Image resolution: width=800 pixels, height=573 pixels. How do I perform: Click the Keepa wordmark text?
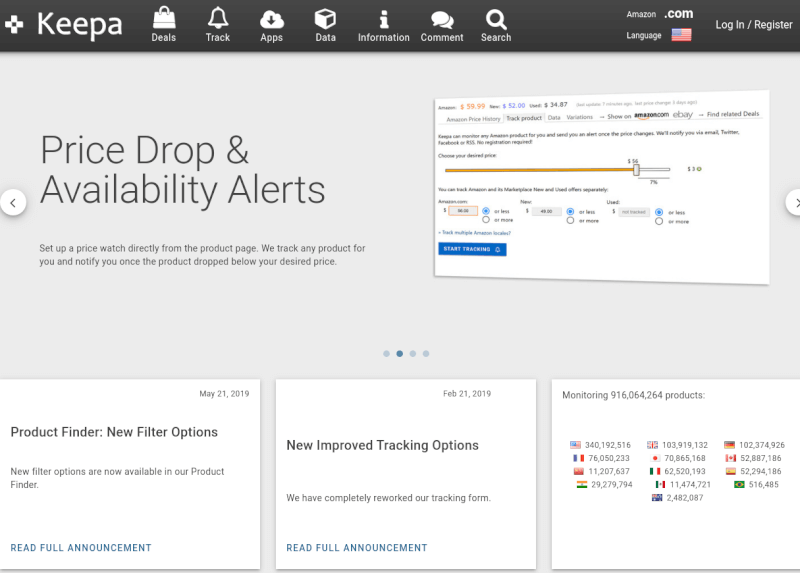80,24
